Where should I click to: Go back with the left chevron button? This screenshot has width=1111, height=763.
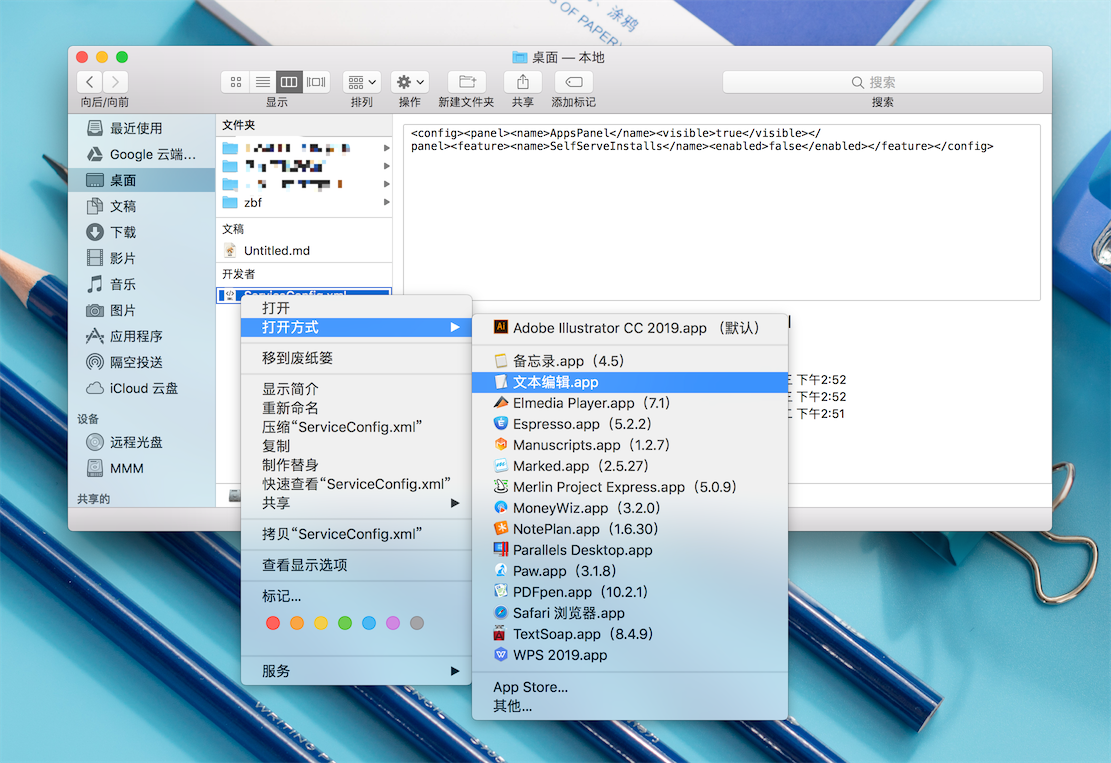pyautogui.click(x=89, y=82)
